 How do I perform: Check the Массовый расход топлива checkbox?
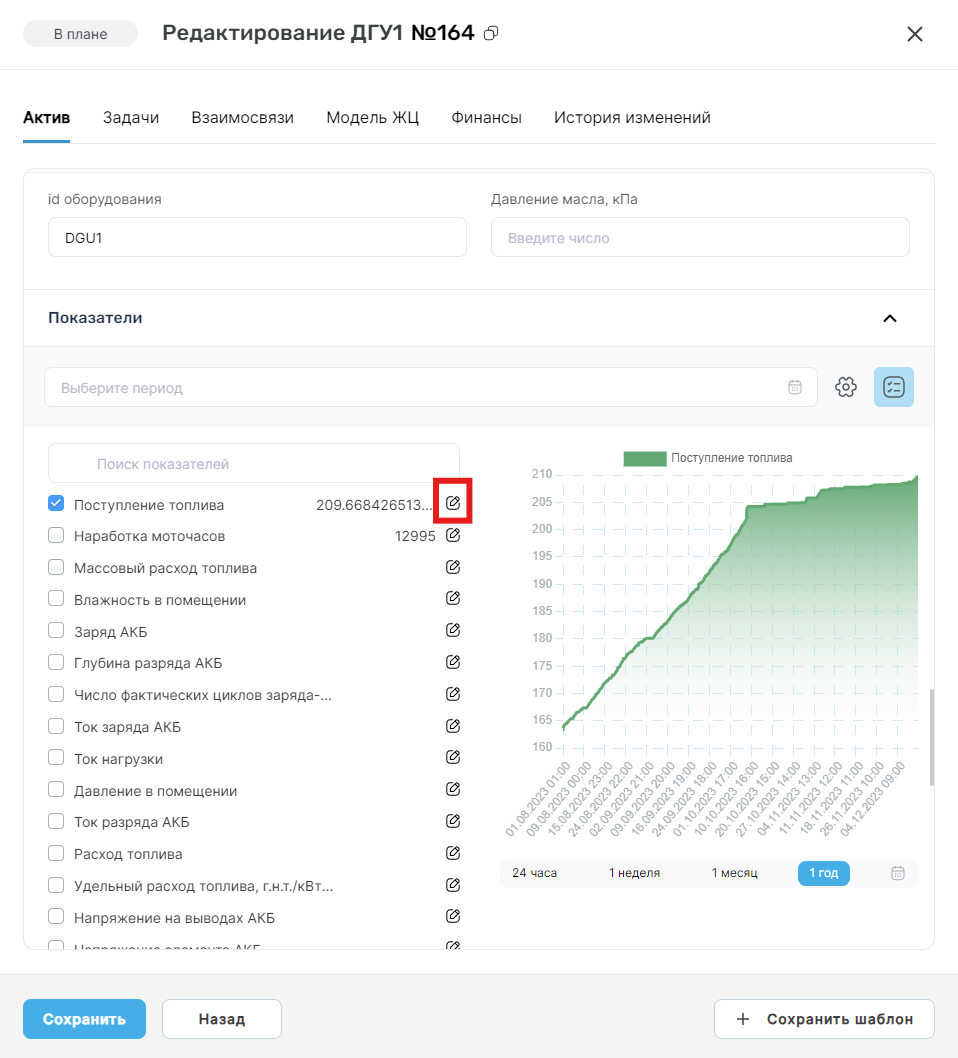pyautogui.click(x=56, y=567)
